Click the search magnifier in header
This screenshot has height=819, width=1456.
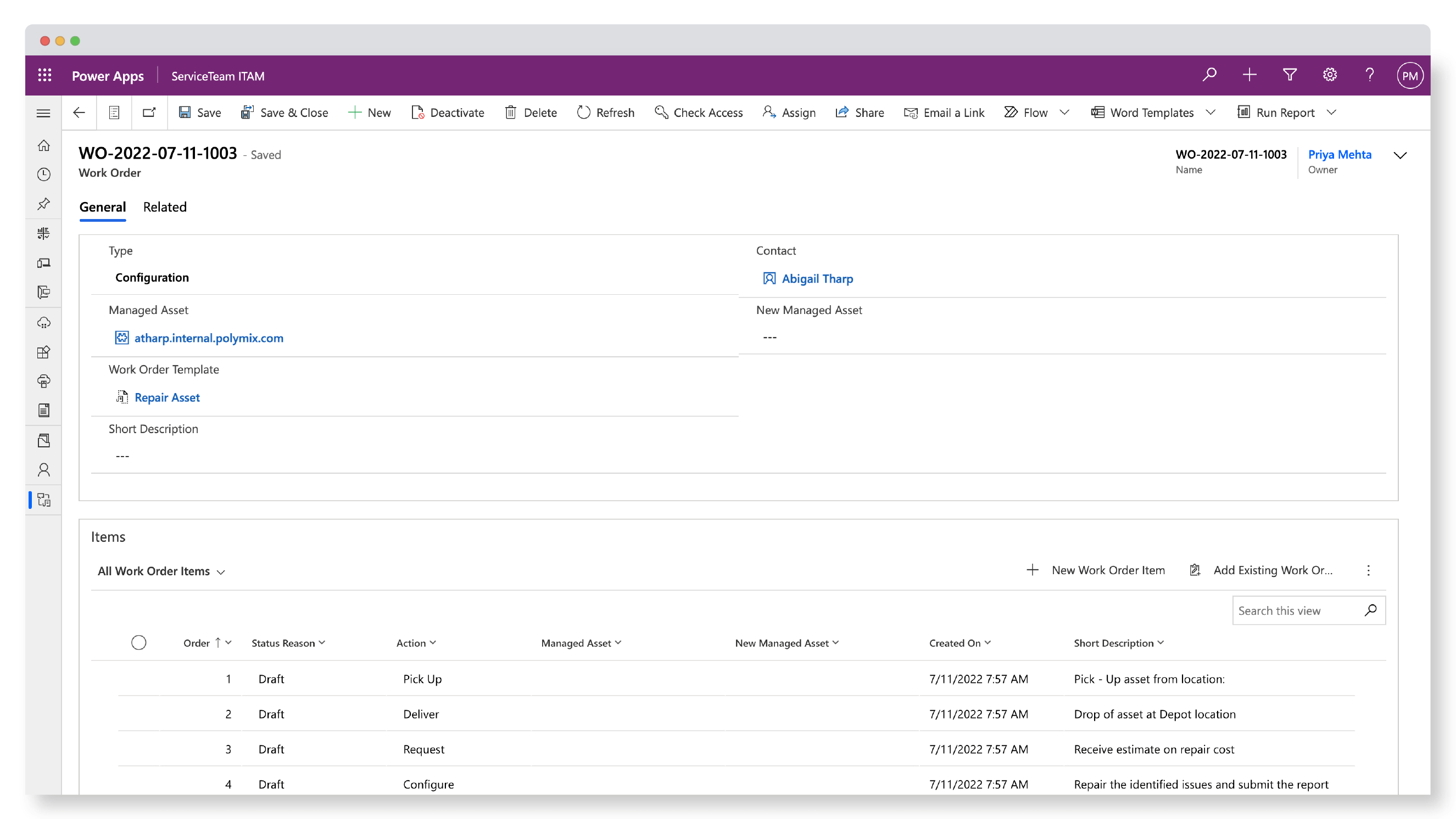point(1209,75)
